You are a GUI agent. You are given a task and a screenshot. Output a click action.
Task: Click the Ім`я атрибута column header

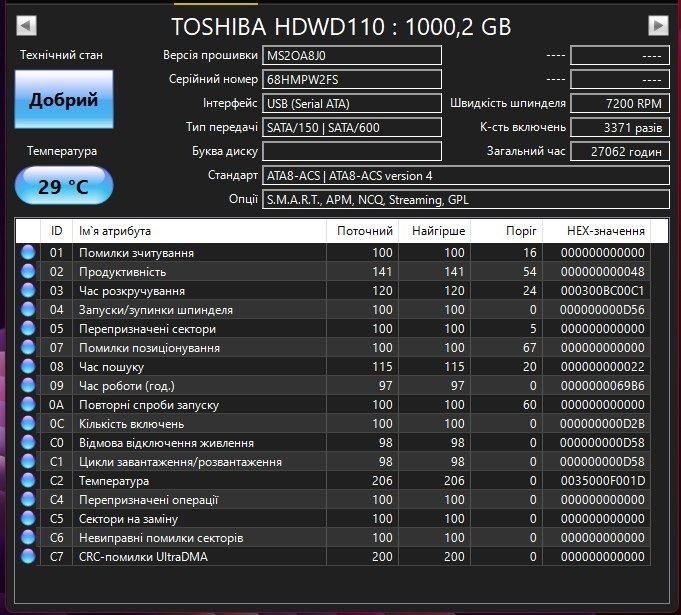199,231
